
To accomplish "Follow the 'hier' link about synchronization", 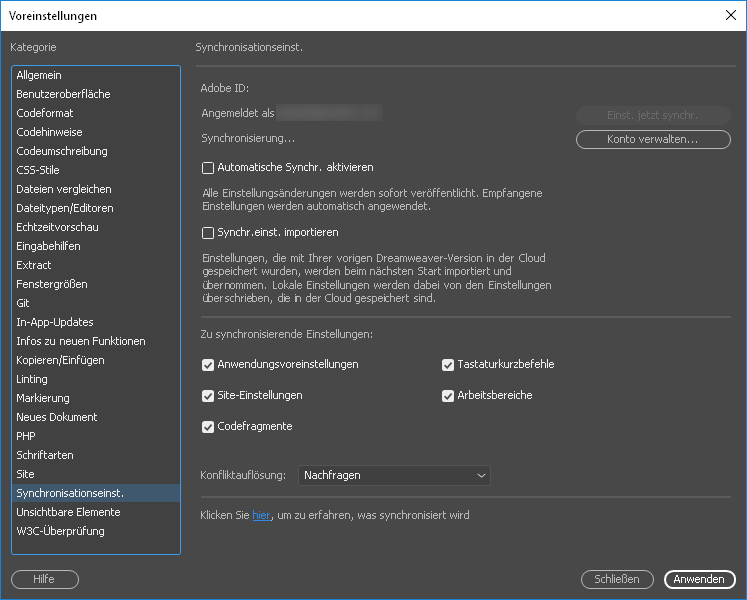I will click(261, 515).
